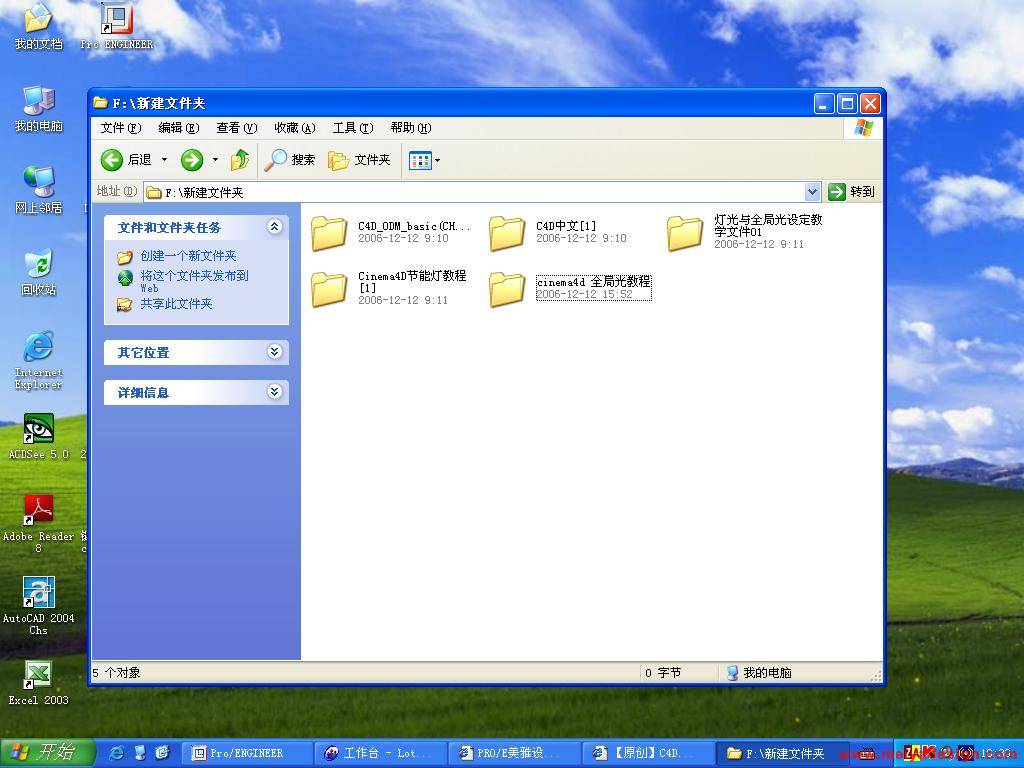Minimize the Explorer window

[x=824, y=103]
